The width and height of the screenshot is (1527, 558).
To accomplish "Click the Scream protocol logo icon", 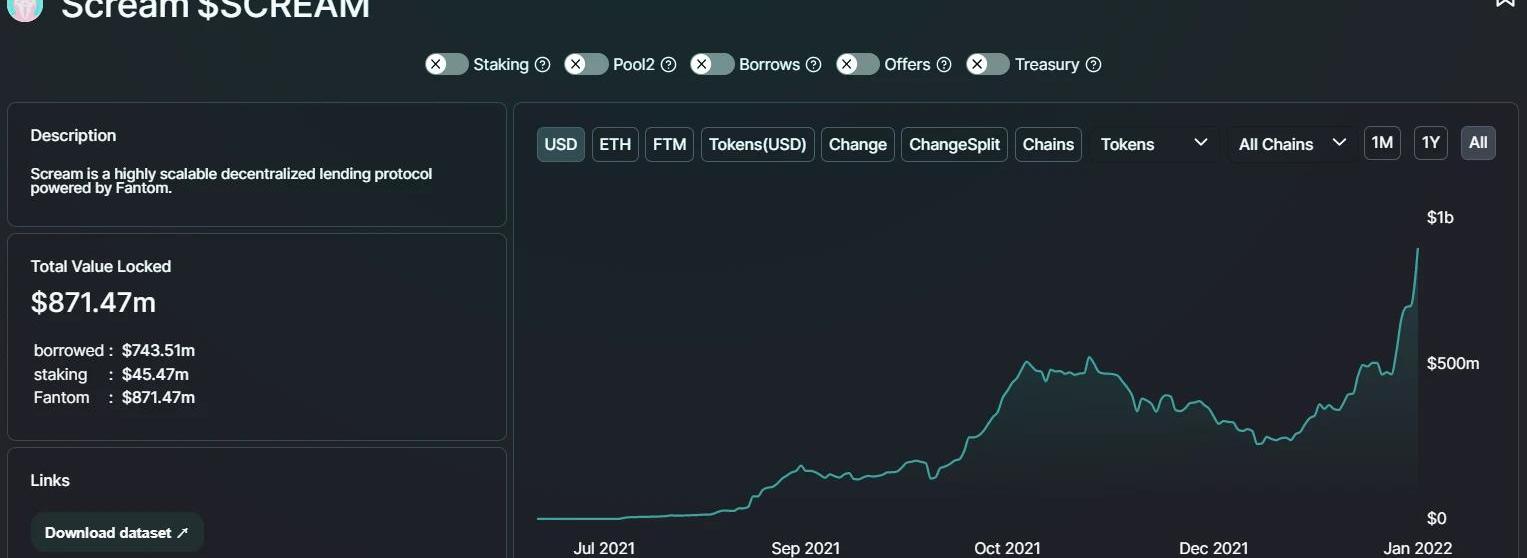I will tap(25, 8).
